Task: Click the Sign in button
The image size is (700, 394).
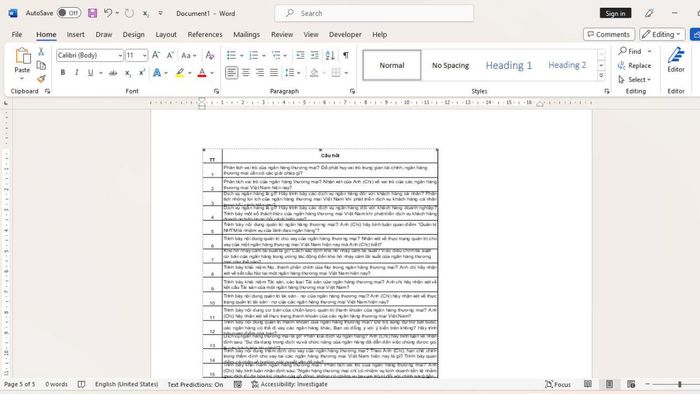Action: click(615, 13)
